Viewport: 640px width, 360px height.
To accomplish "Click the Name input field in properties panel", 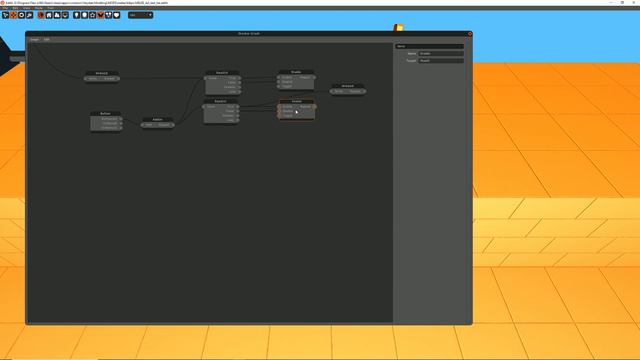I will point(441,53).
